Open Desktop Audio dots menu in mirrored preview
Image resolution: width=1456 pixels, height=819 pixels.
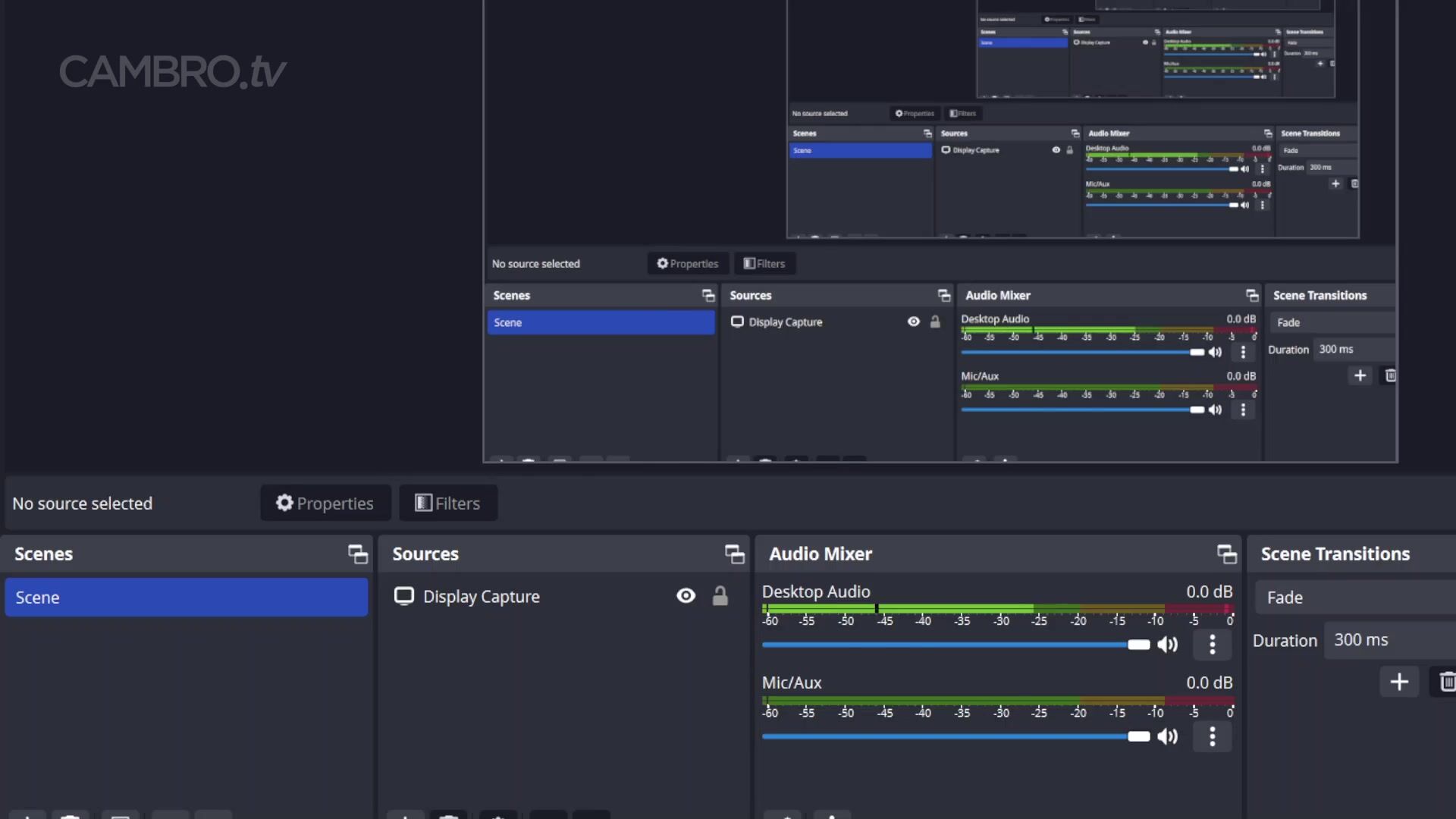click(x=1243, y=352)
